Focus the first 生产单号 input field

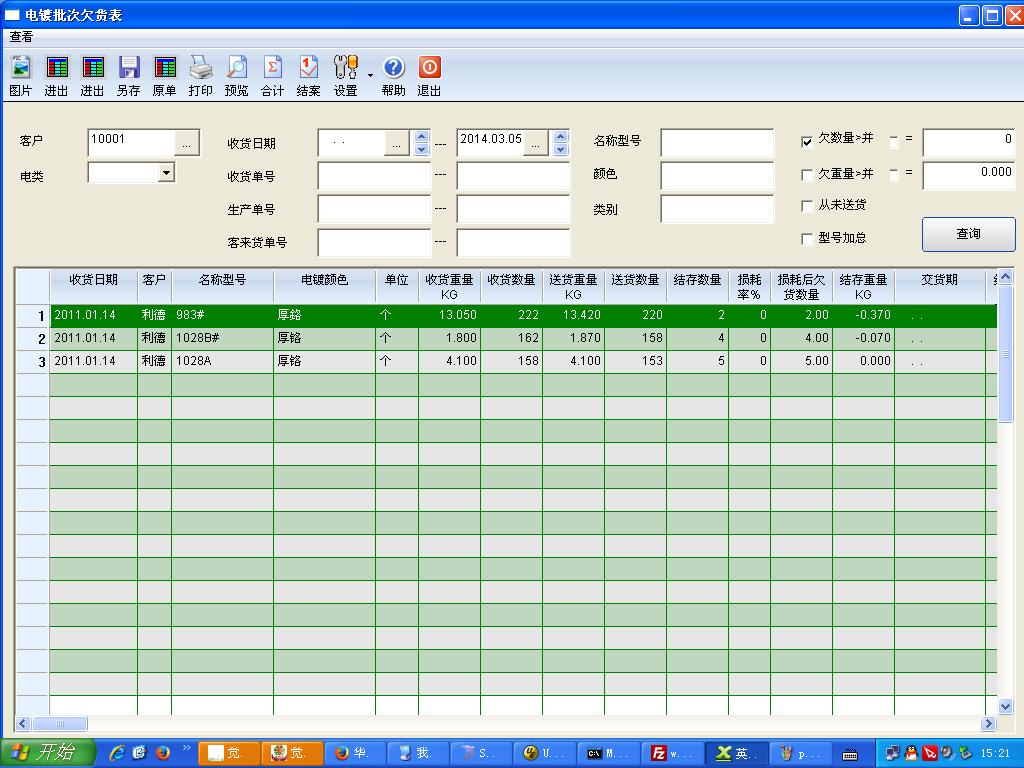point(374,210)
